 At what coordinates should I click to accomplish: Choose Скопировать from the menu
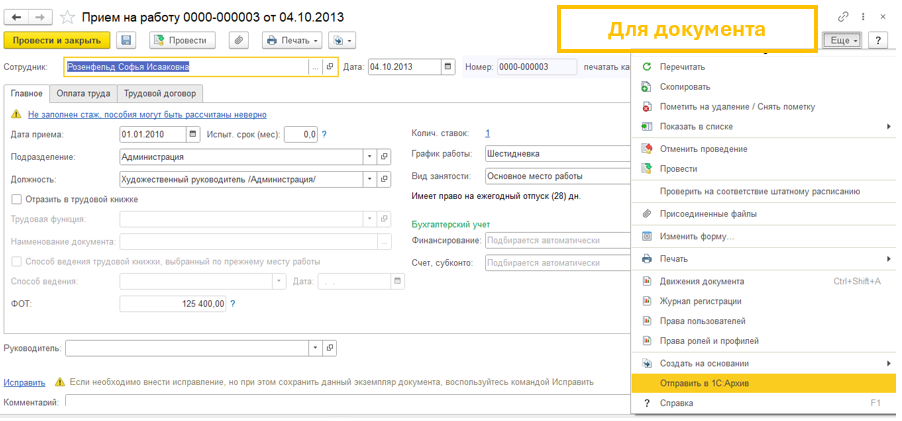[764, 87]
